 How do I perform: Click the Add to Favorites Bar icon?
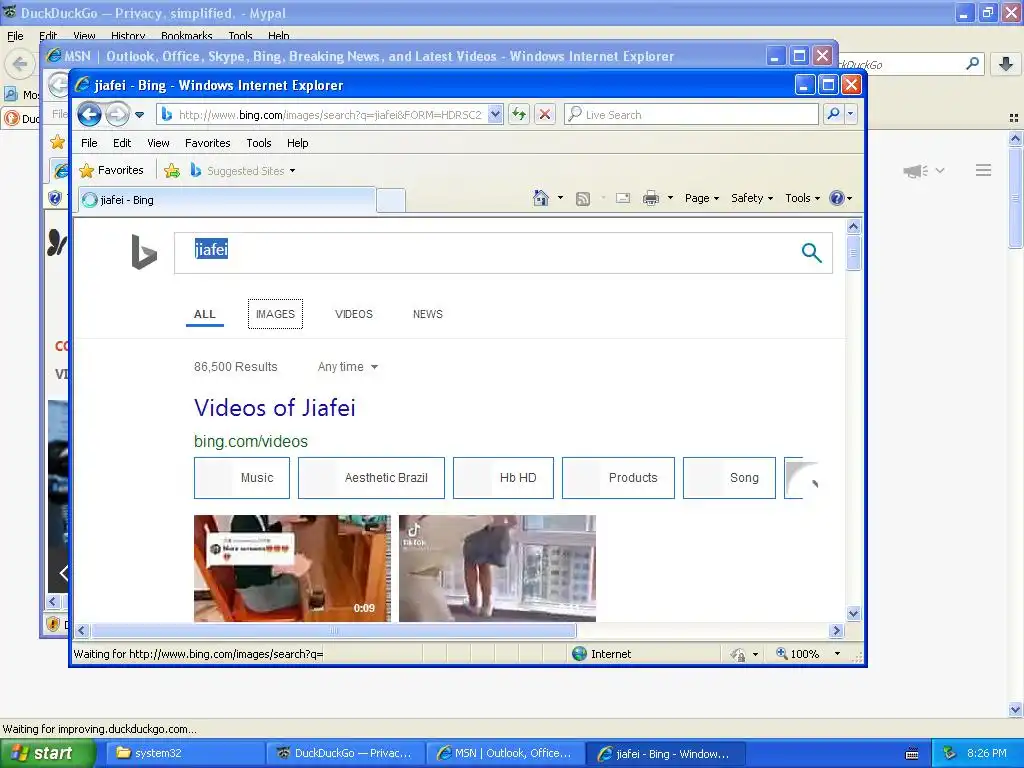pos(172,170)
